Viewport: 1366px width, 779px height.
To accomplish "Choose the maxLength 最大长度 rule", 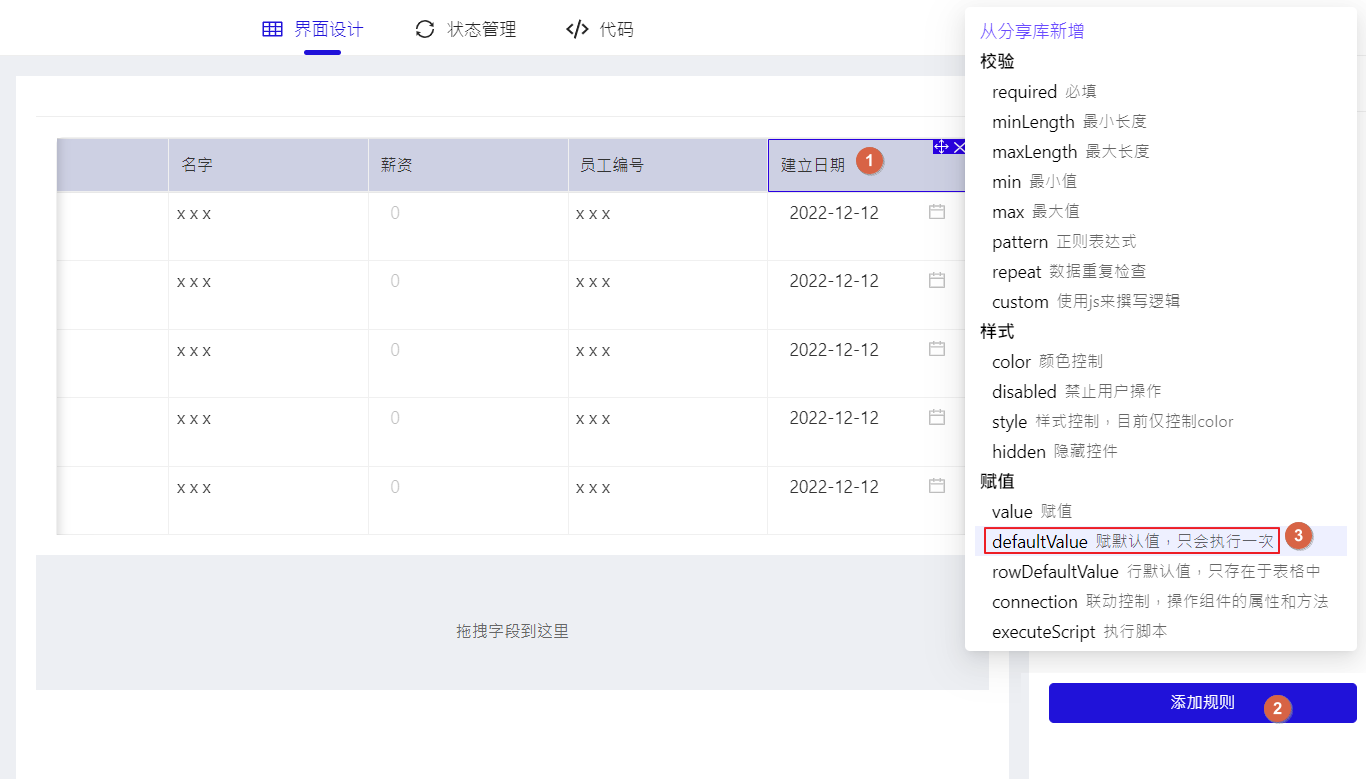I will click(x=1160, y=152).
